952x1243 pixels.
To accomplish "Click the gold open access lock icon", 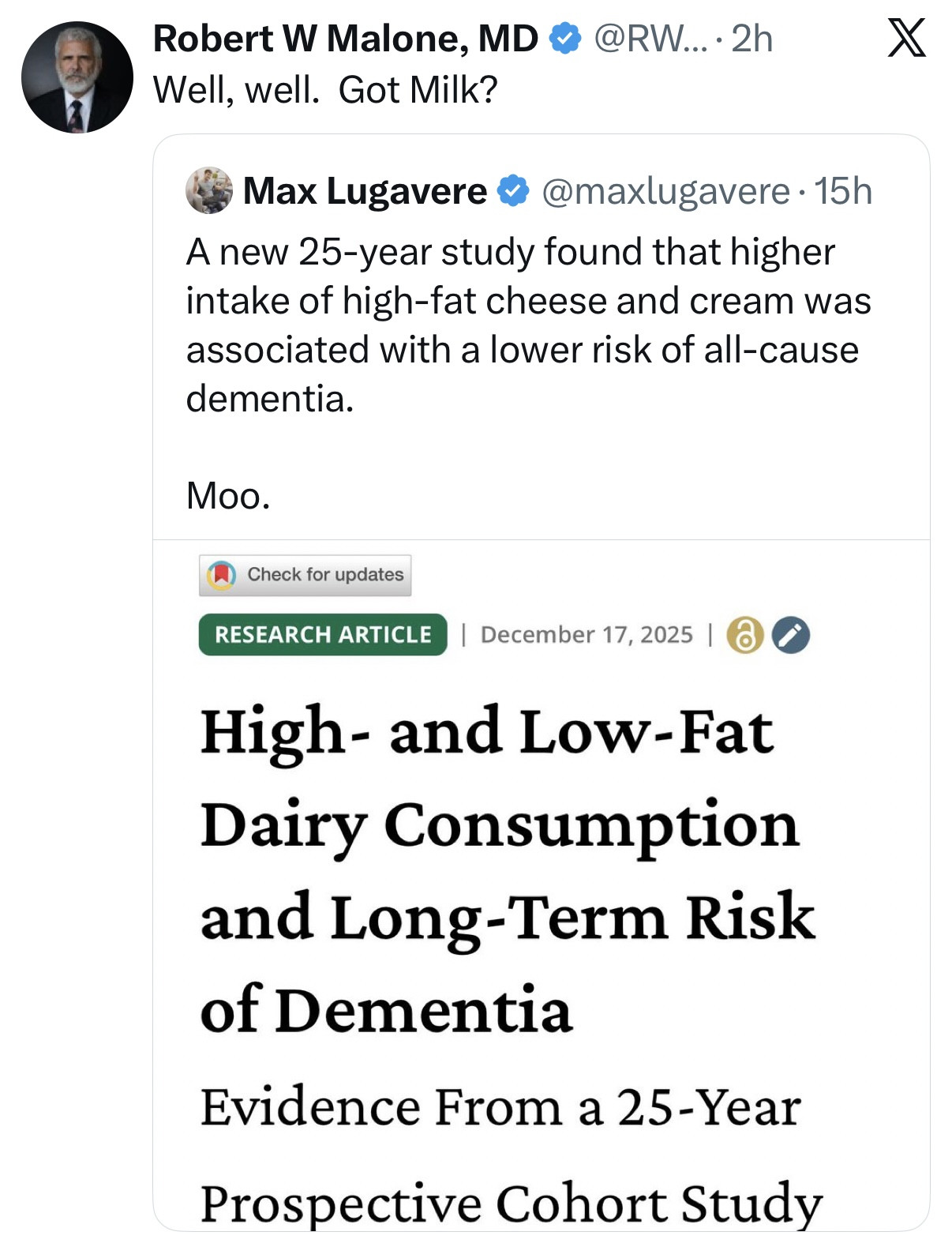I will [x=744, y=635].
